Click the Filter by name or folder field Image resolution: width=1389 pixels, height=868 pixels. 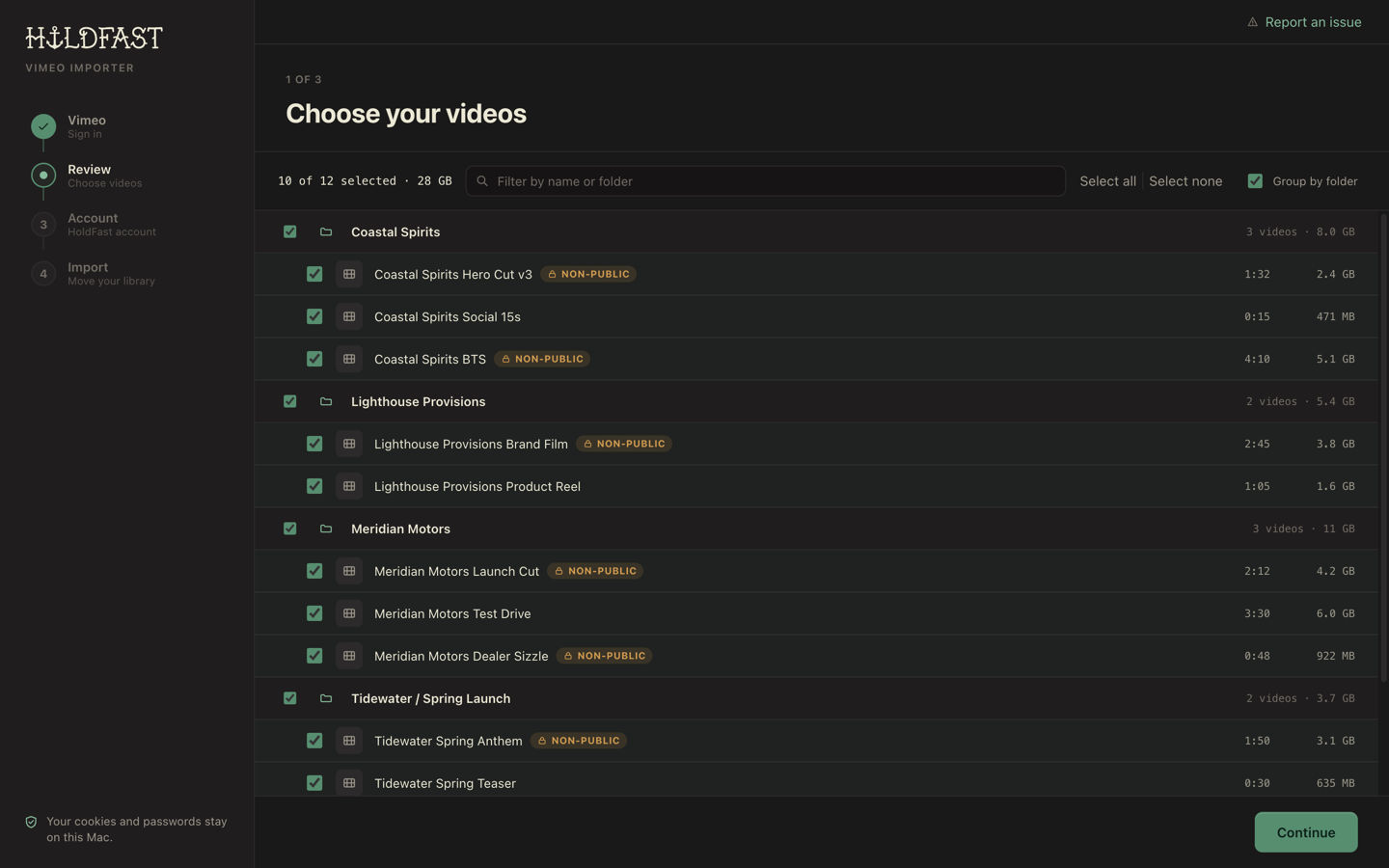765,181
